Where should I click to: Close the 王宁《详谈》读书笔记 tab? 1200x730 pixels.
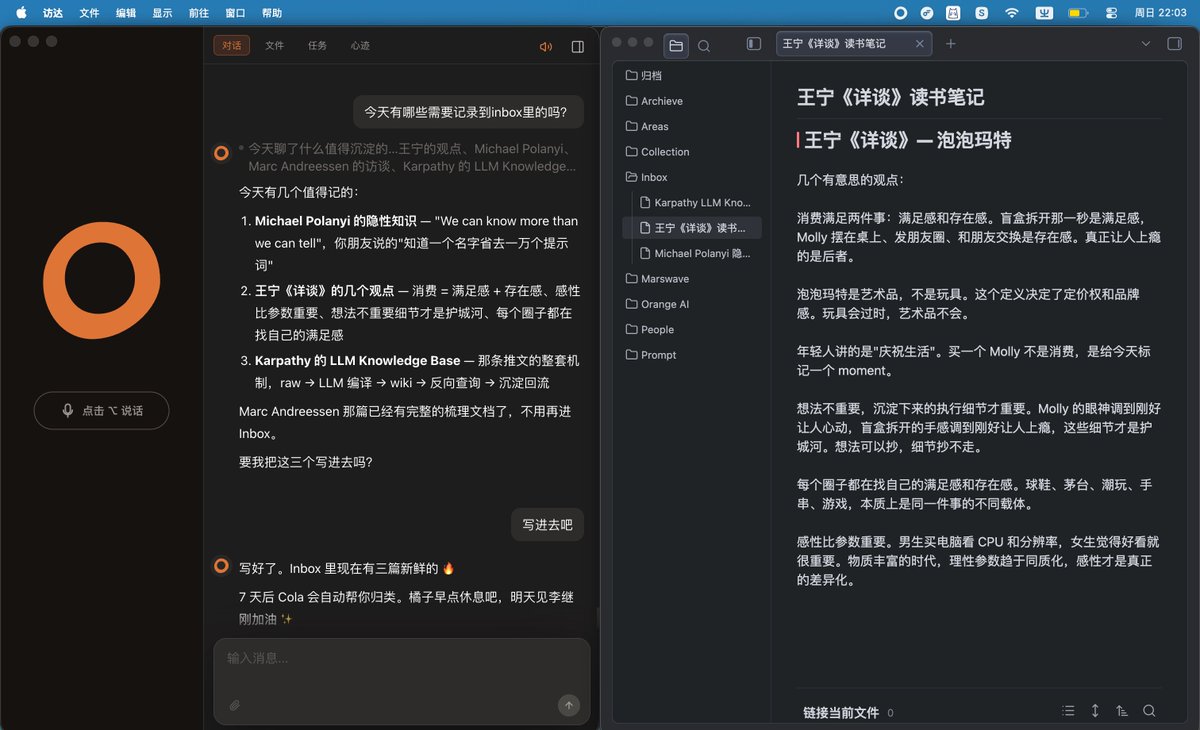click(x=920, y=44)
